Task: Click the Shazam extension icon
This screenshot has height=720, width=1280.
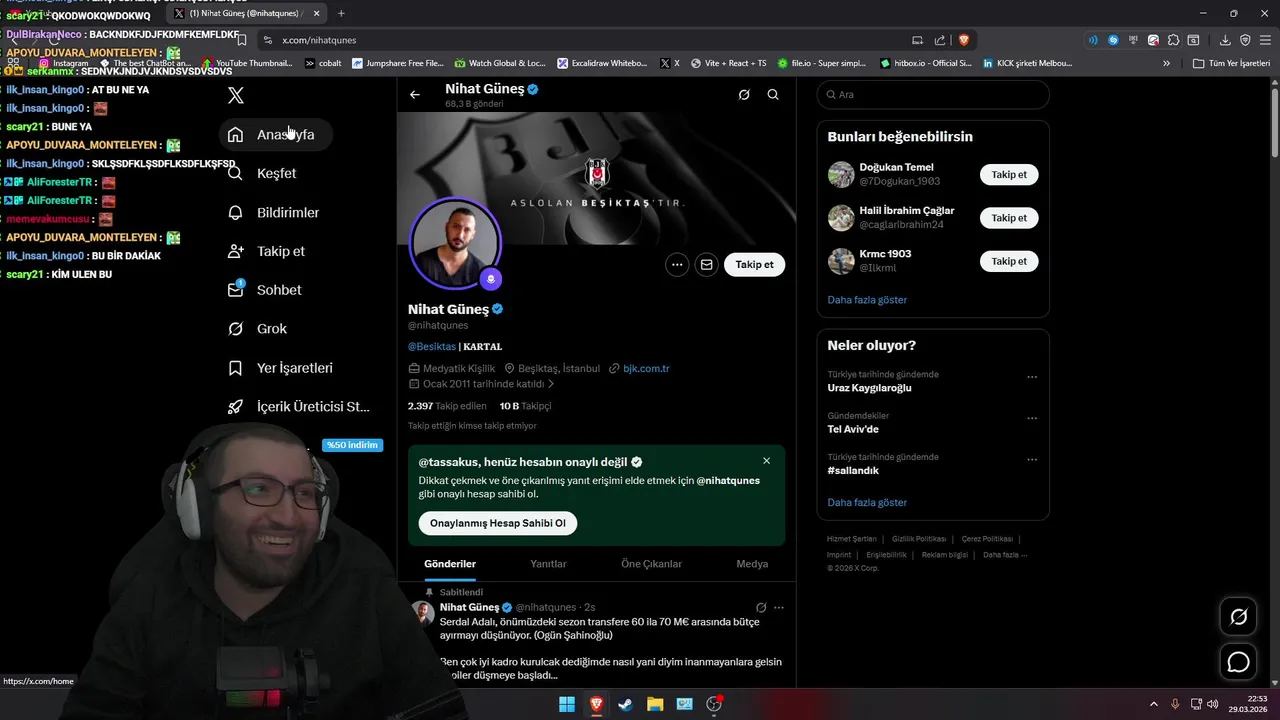Action: click(x=1113, y=40)
